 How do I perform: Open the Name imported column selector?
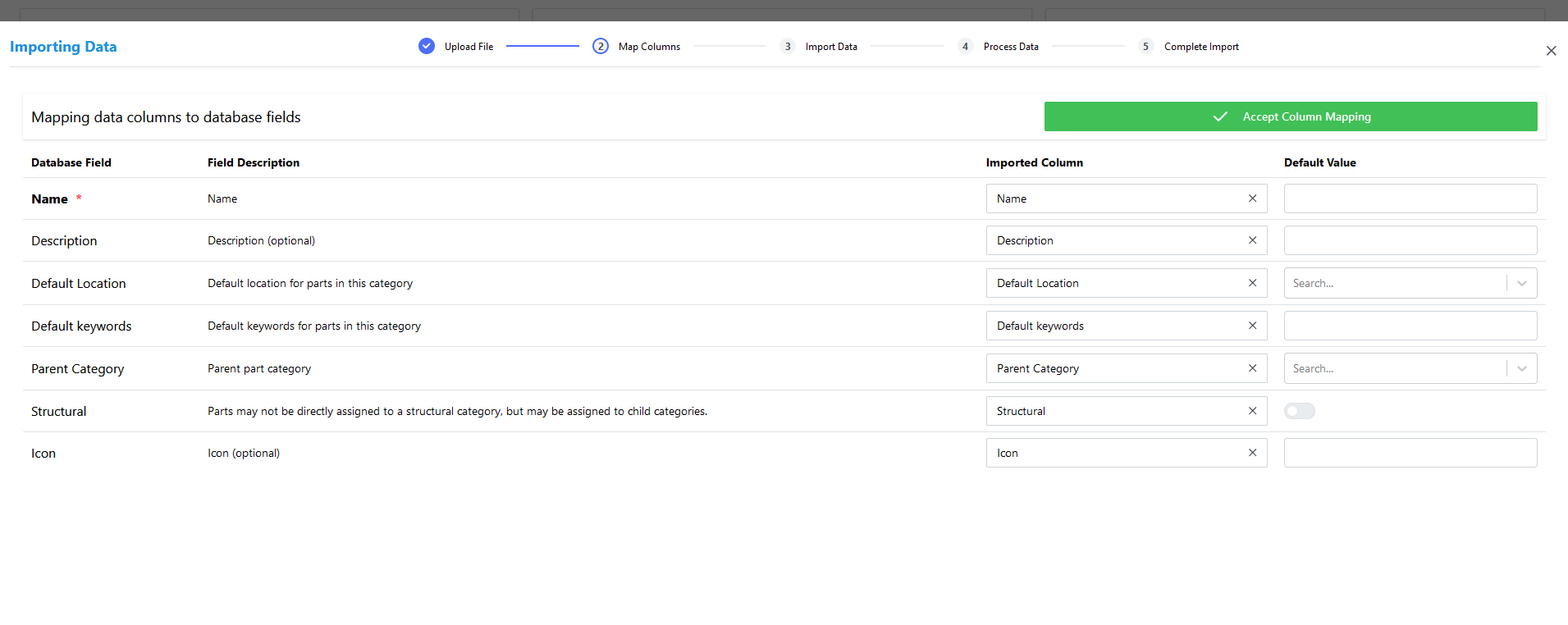(x=1116, y=198)
